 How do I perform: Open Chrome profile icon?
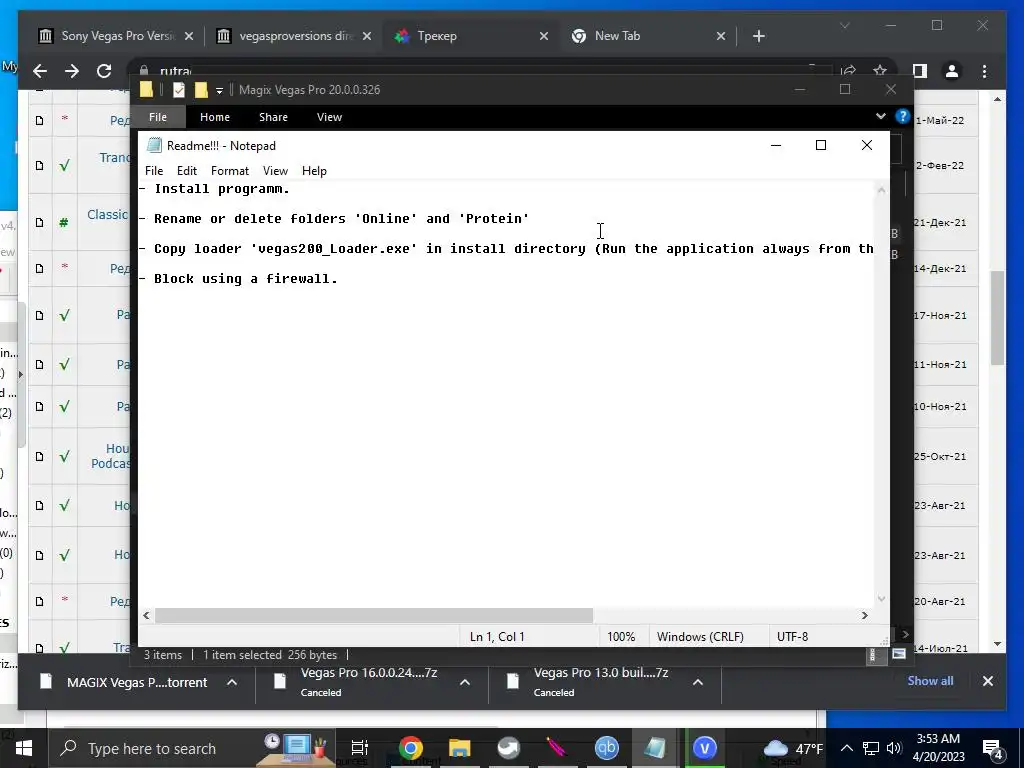pyautogui.click(x=952, y=71)
